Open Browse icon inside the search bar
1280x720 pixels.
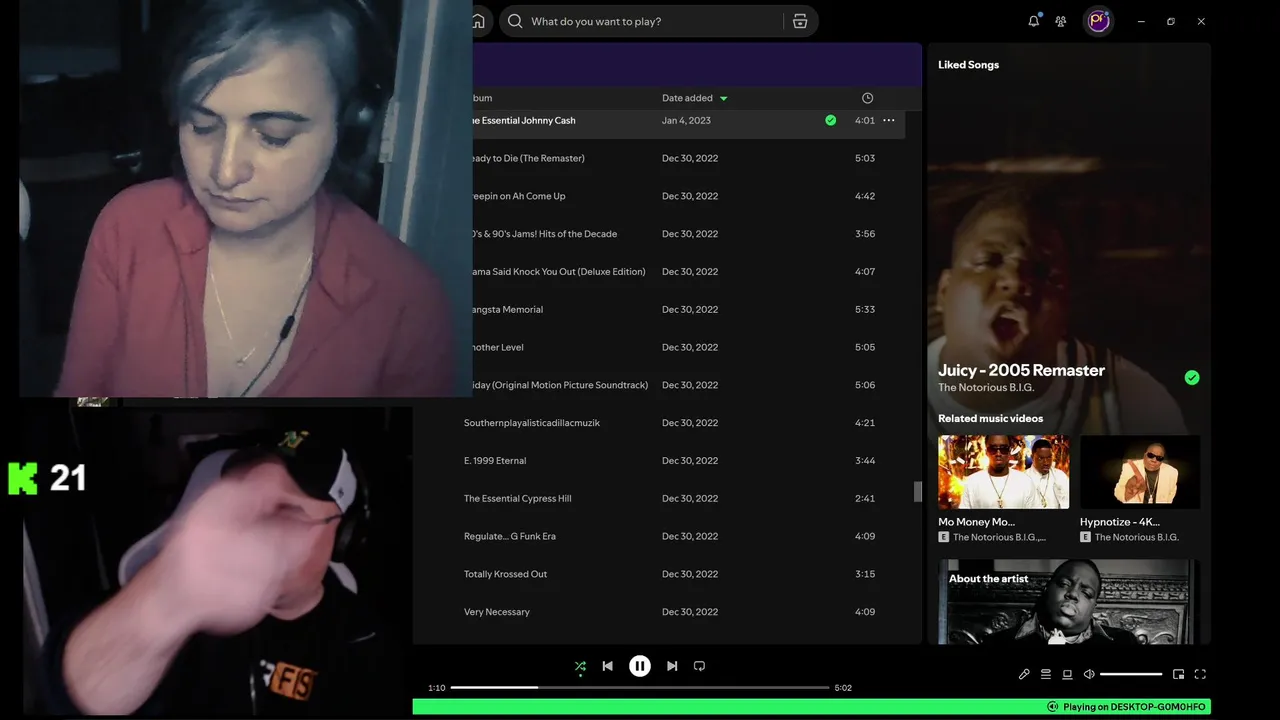[800, 21]
